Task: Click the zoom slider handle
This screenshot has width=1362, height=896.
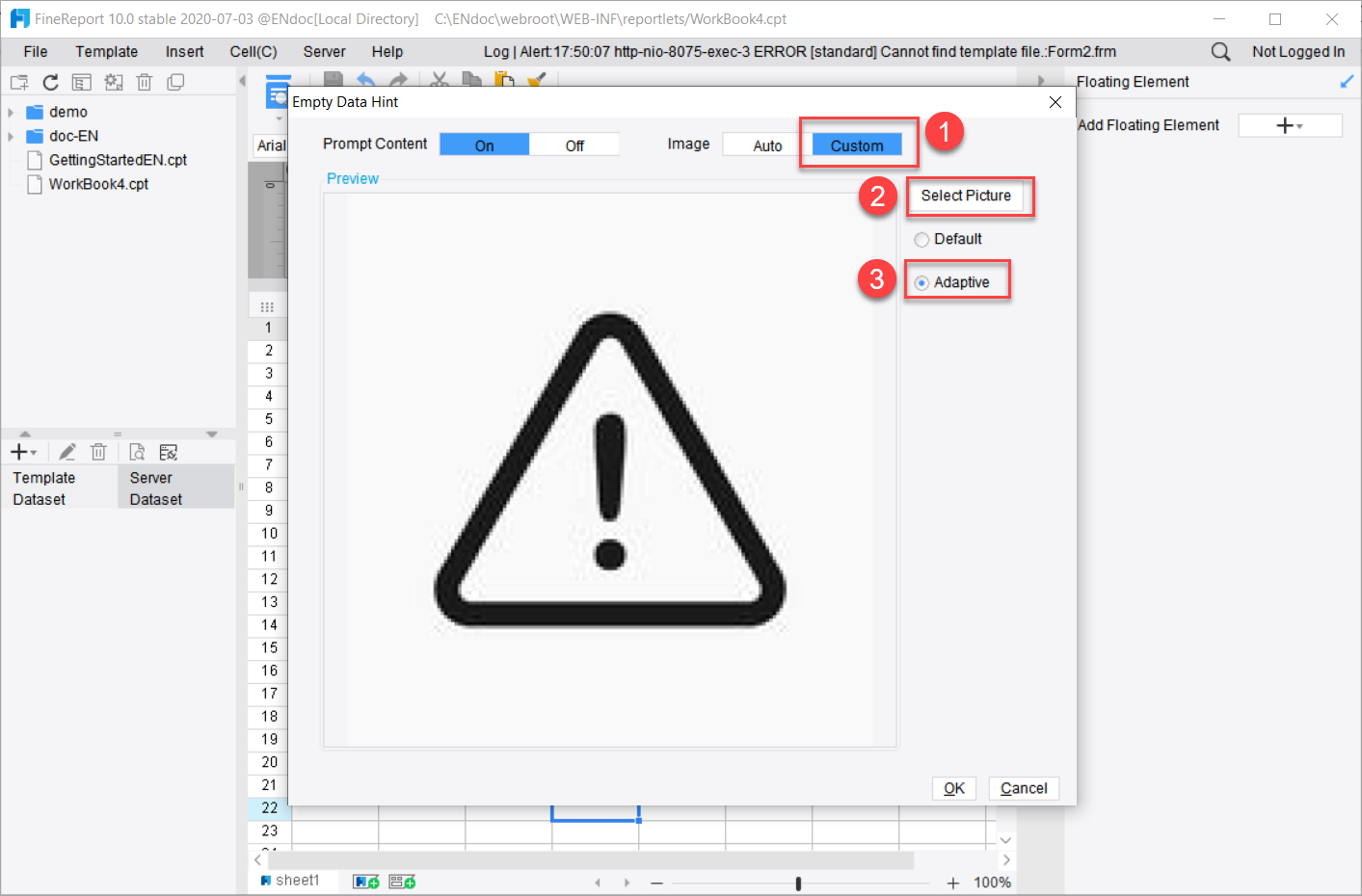Action: (798, 883)
